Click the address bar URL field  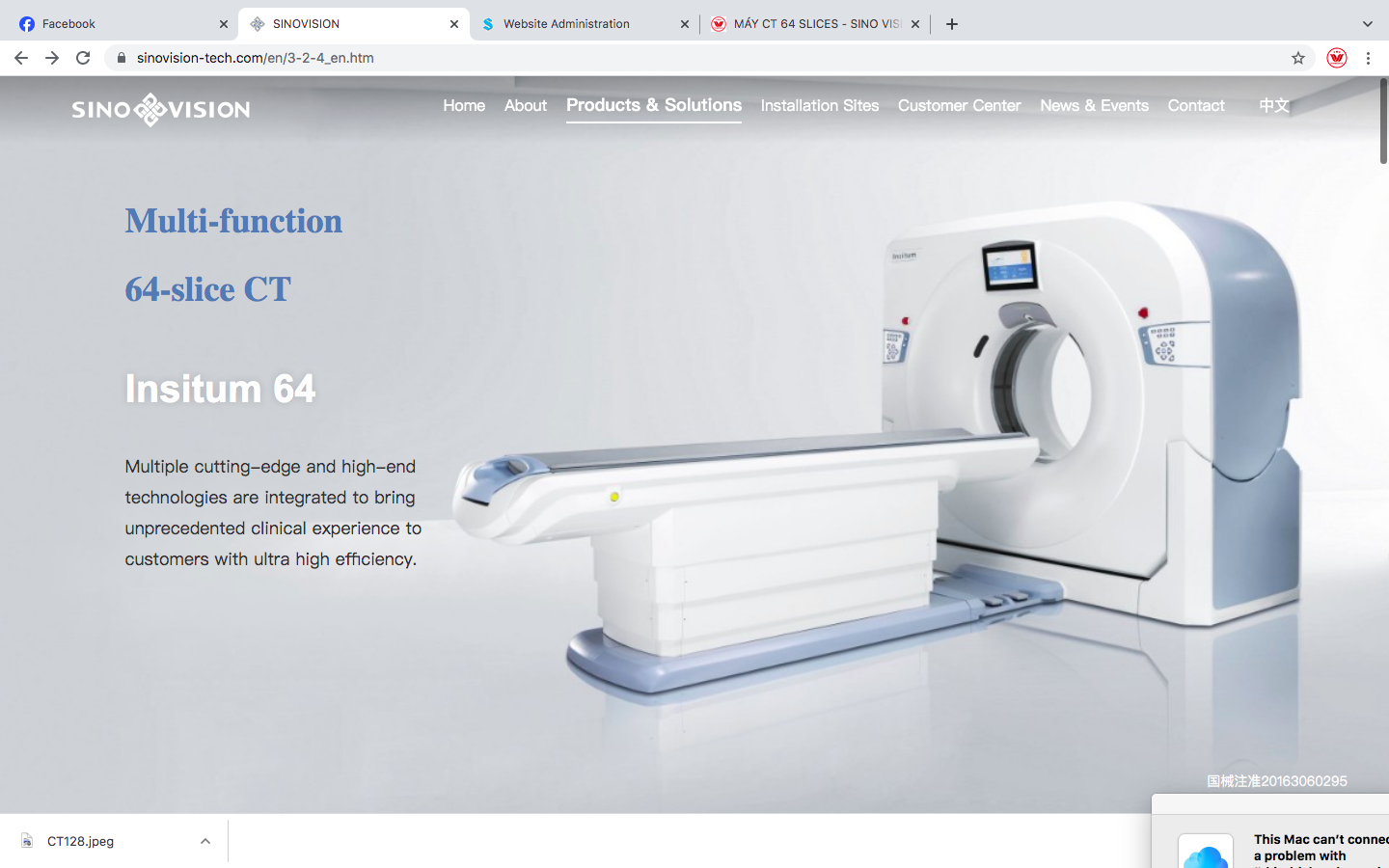(x=709, y=58)
